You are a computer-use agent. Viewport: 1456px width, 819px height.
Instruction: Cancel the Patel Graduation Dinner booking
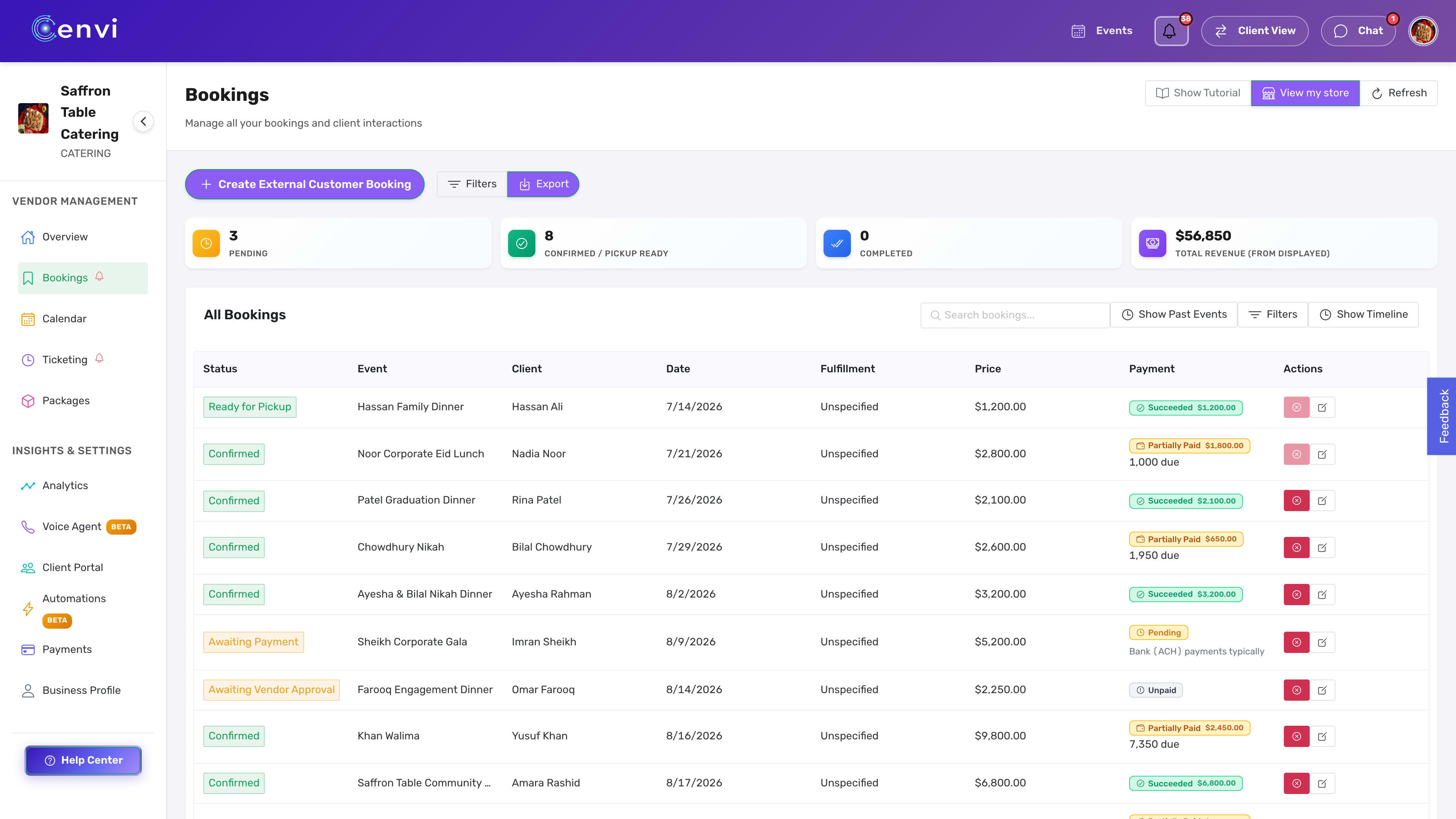coord(1297,501)
